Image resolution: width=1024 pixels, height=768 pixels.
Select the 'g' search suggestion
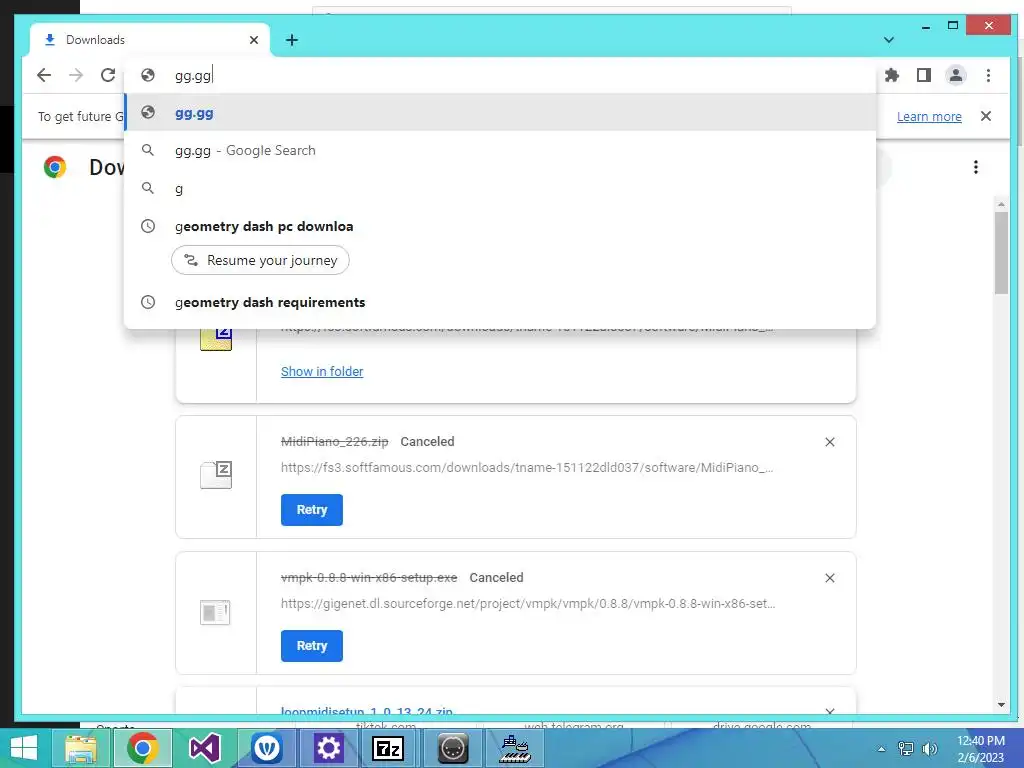point(500,188)
